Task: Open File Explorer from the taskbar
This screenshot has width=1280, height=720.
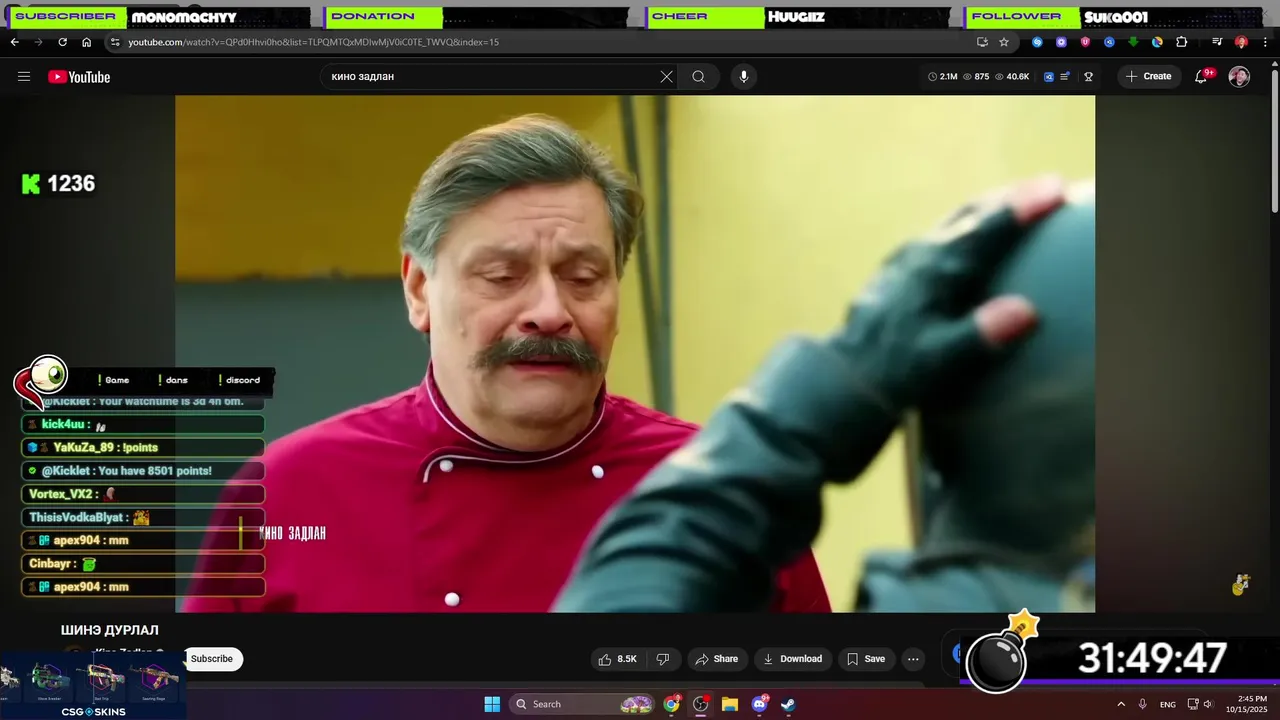Action: (729, 704)
